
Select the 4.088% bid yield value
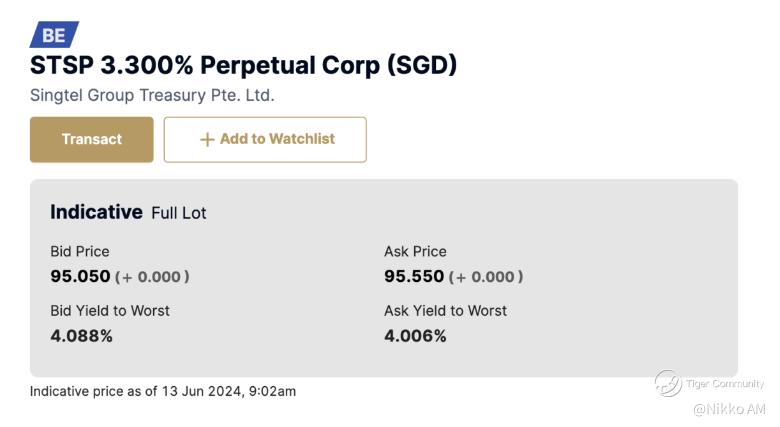coord(82,336)
